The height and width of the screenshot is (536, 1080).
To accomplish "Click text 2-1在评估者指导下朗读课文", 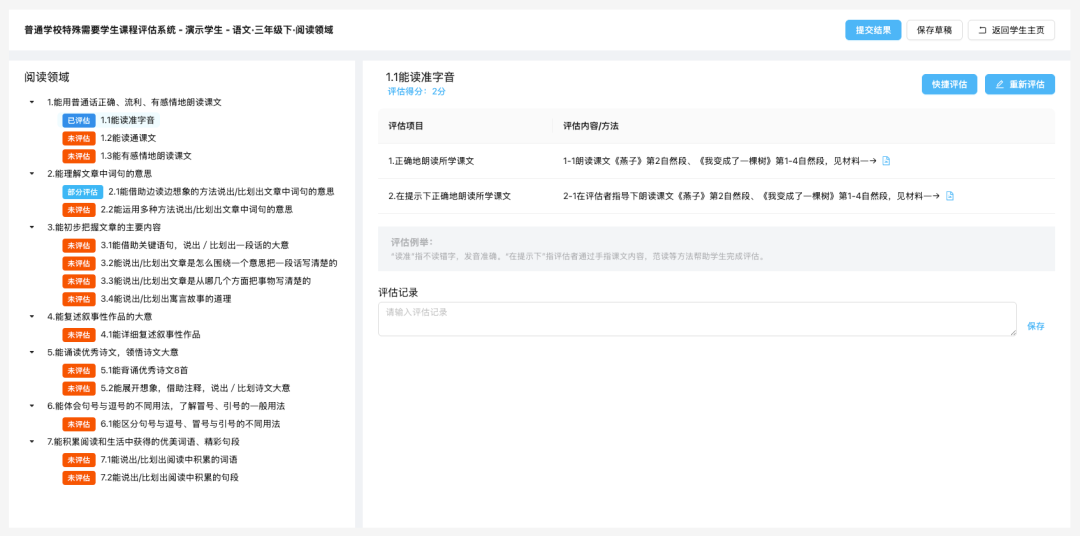I will point(751,196).
